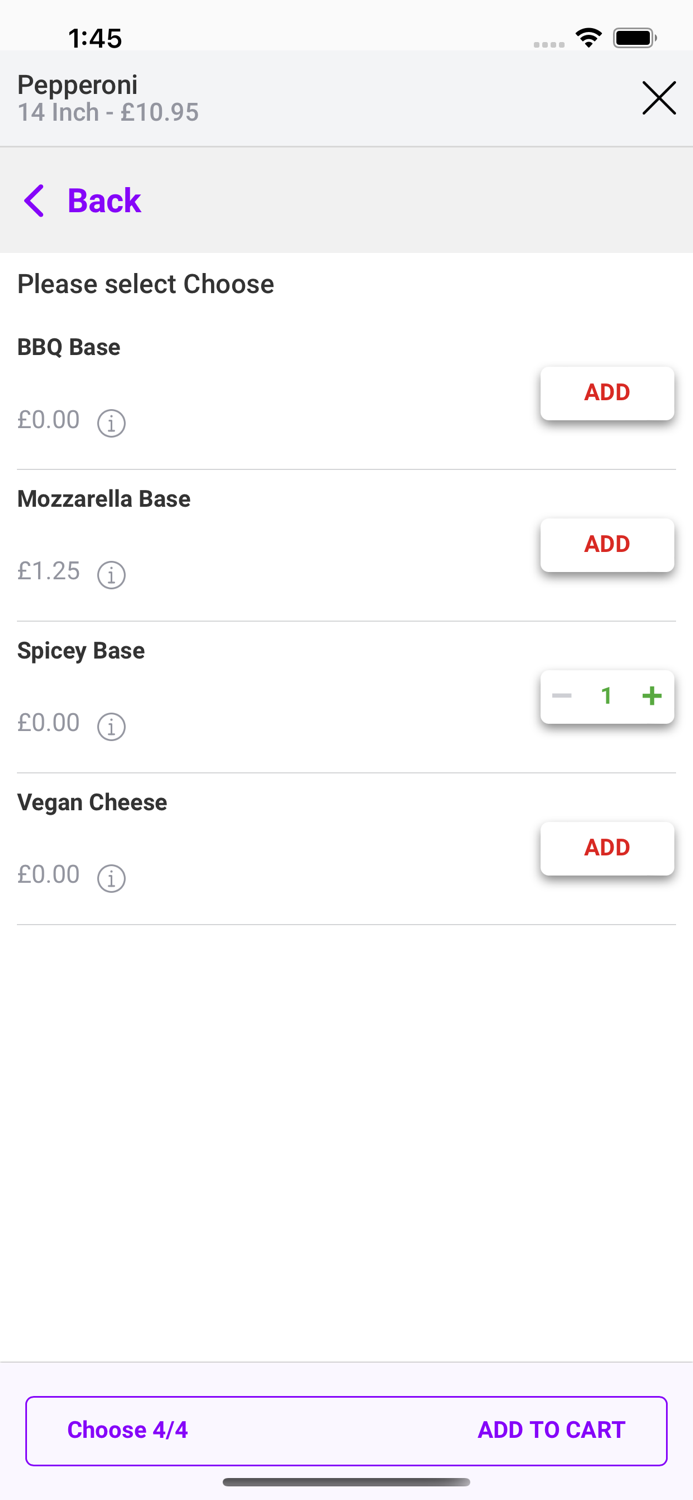
Task: Tap the Pepperoni 14 Inch header title
Action: (107, 98)
